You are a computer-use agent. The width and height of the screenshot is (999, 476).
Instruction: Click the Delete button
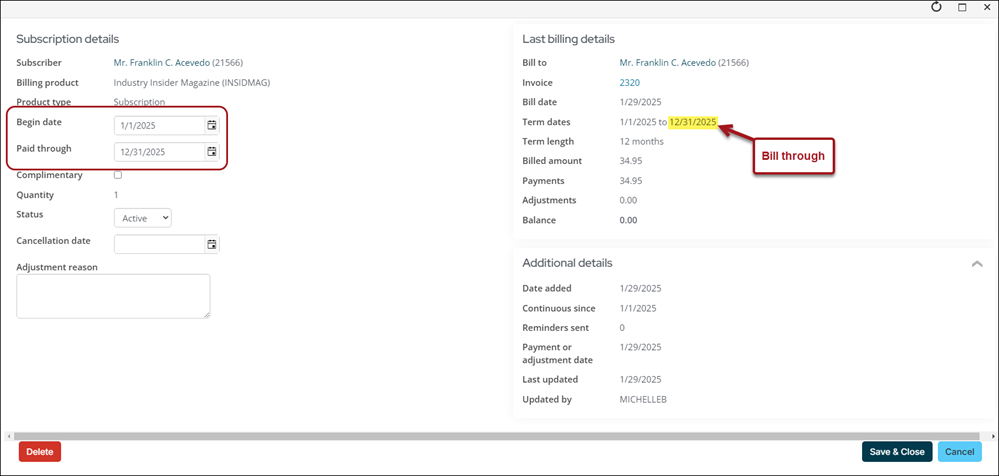click(40, 452)
